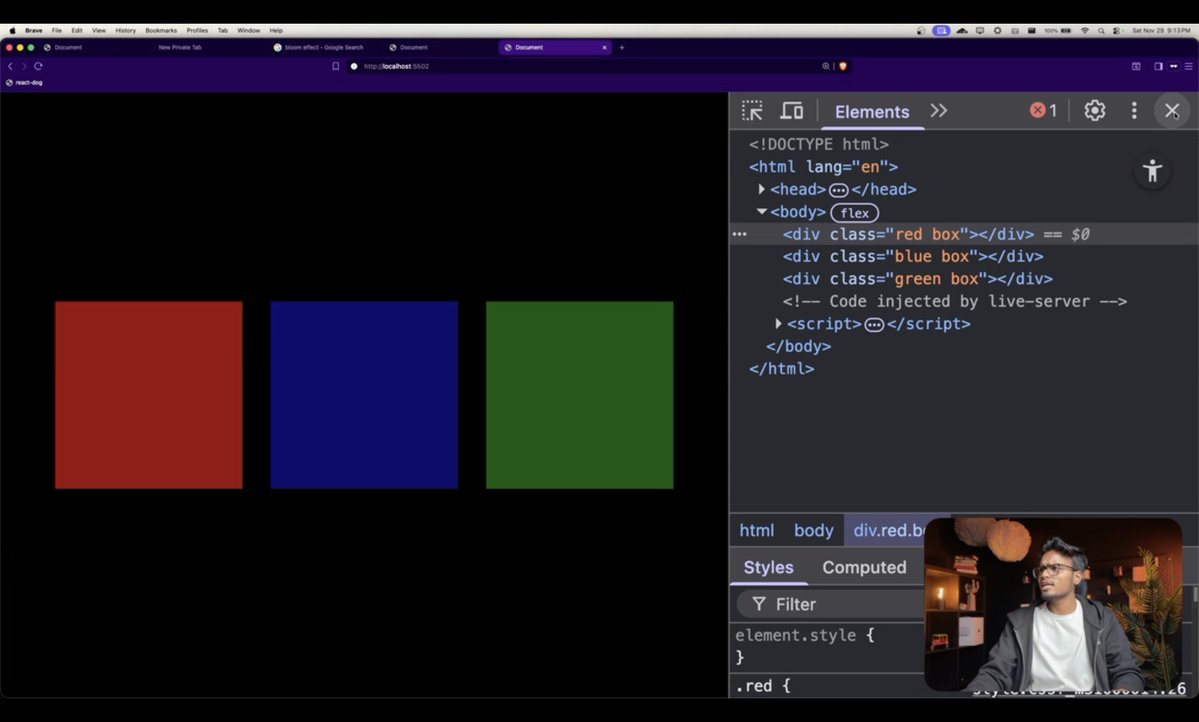The width and height of the screenshot is (1199, 722).
Task: Select body in the DOM breadcrumb
Action: tap(813, 530)
